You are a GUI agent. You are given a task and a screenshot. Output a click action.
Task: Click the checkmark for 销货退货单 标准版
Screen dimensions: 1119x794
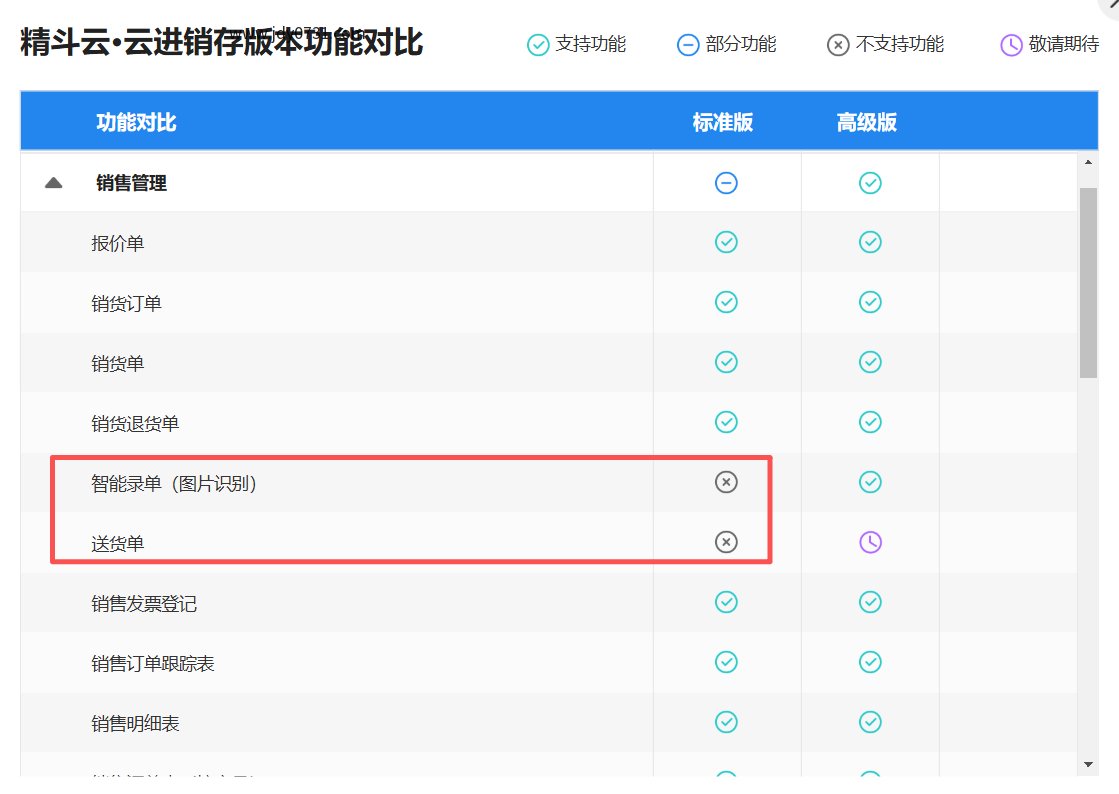tap(726, 422)
